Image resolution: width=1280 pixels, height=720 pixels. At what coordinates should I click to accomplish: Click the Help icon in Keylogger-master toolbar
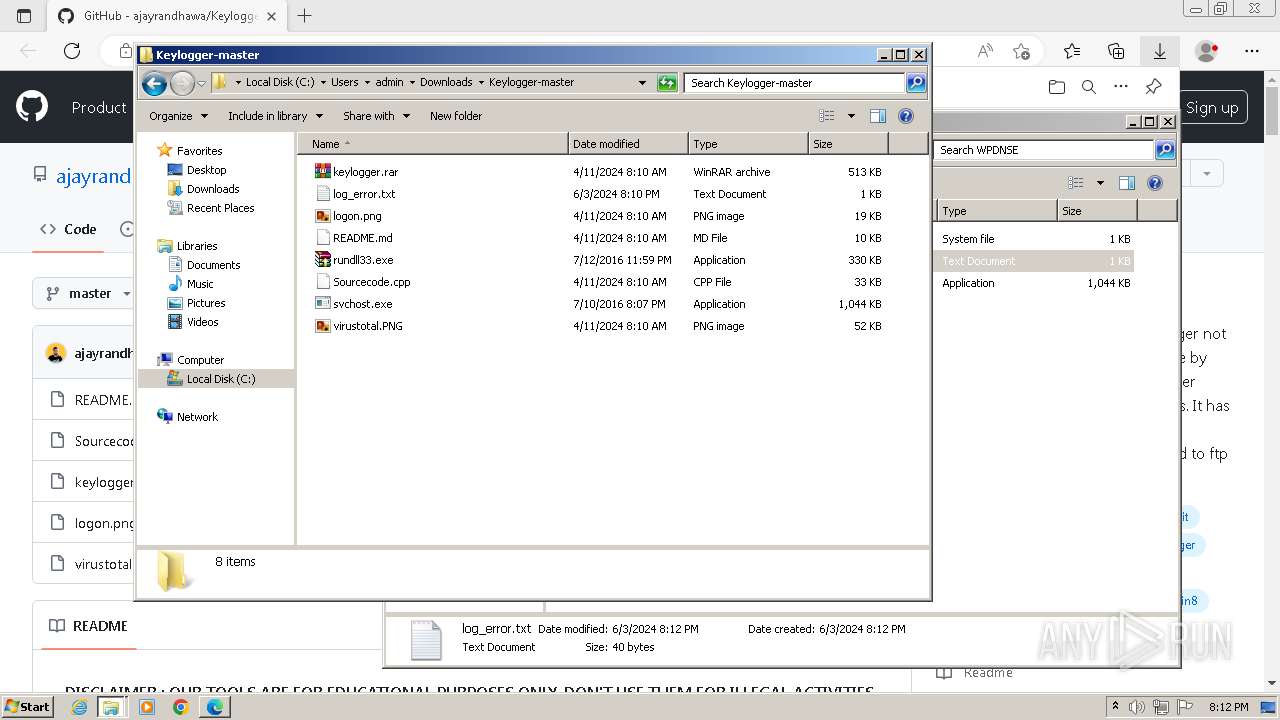(x=906, y=116)
